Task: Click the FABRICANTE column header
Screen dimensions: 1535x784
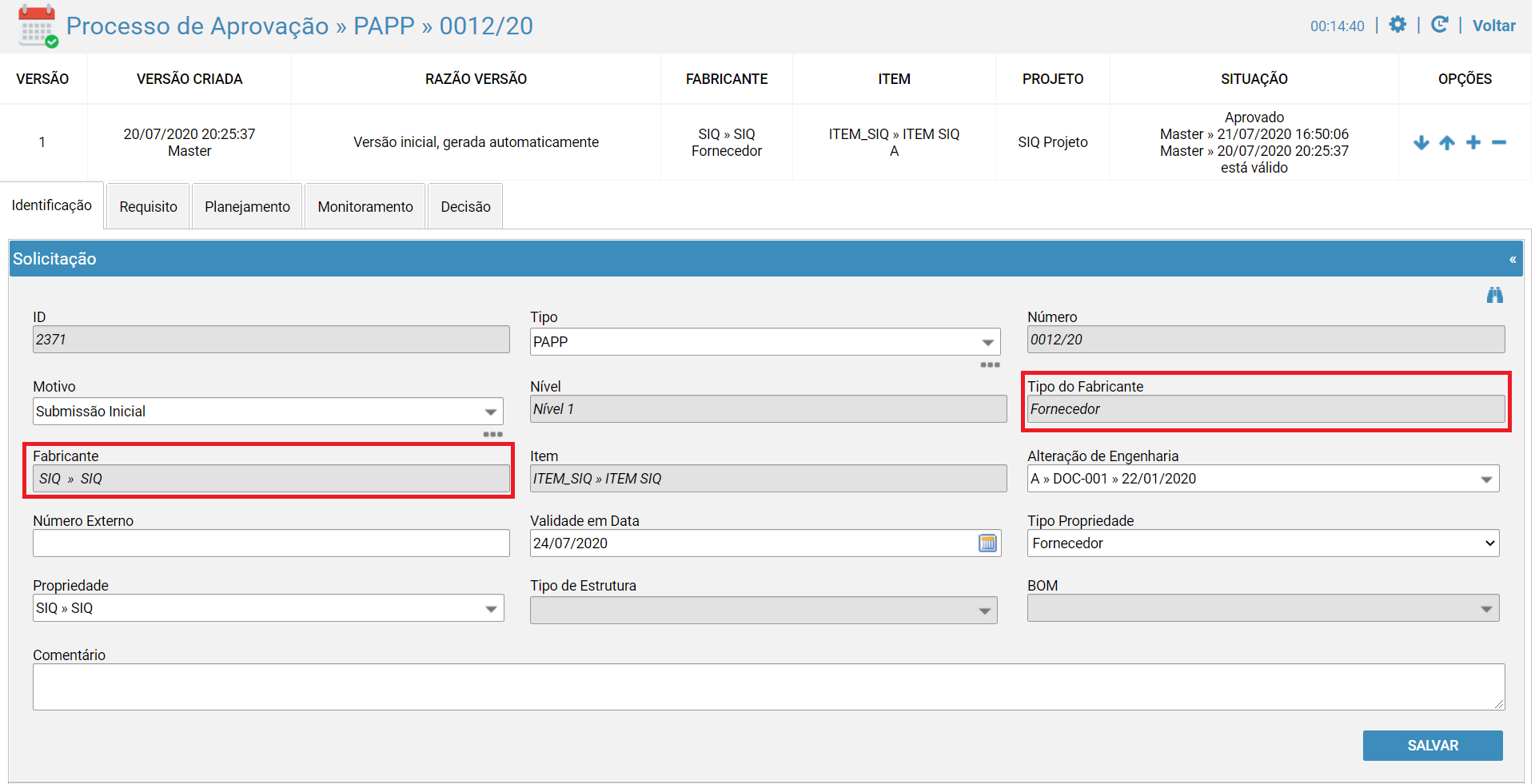Action: pos(727,79)
